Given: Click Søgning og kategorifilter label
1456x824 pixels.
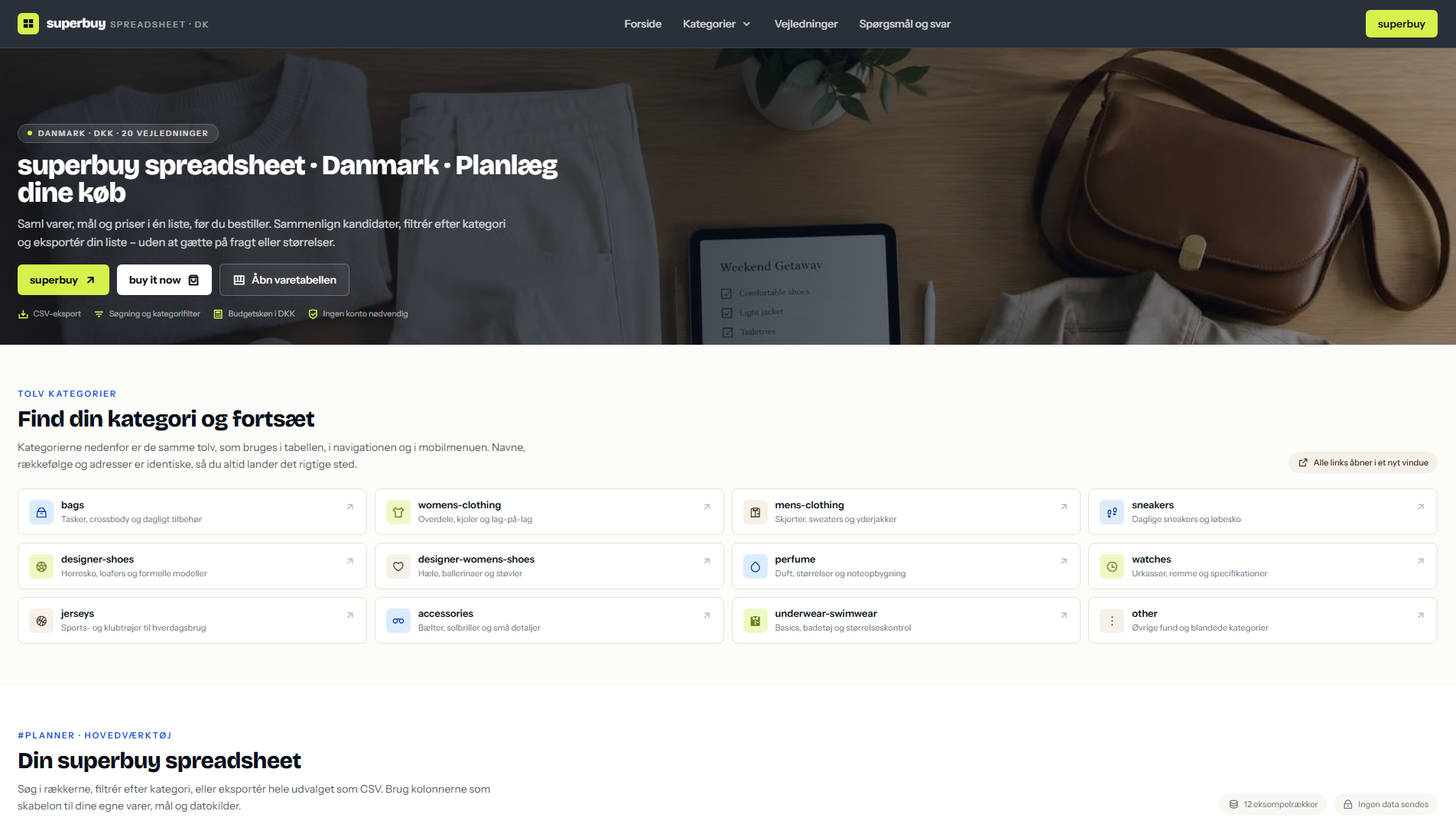Looking at the screenshot, I should (x=147, y=314).
